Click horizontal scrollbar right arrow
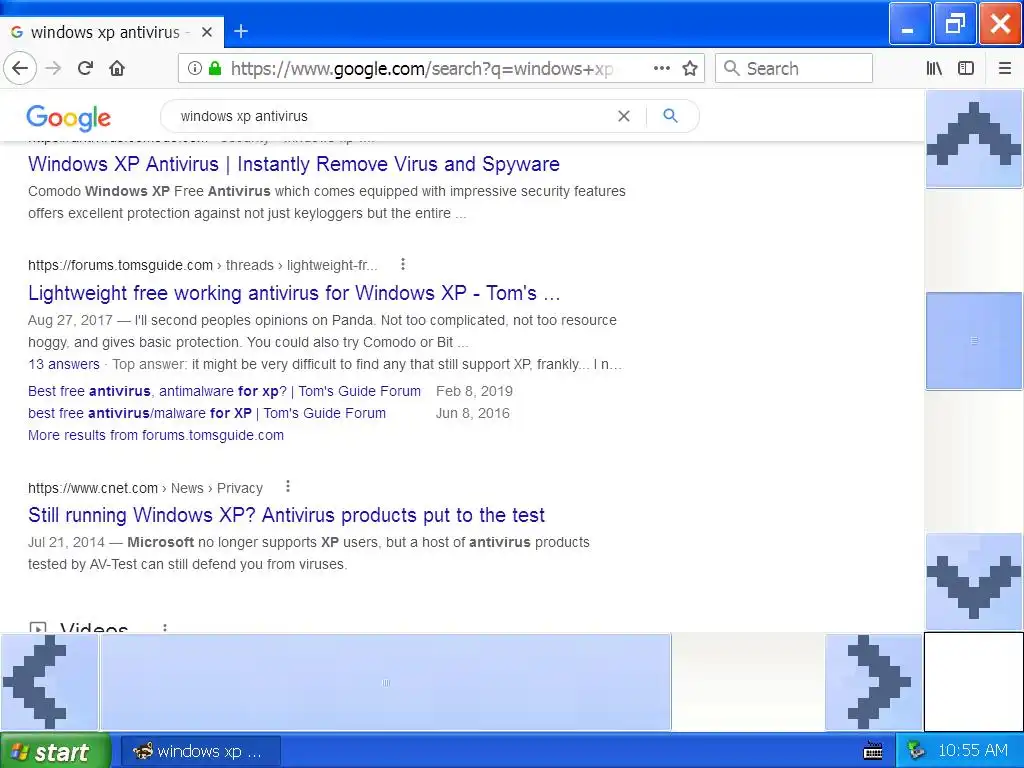1024x768 pixels. click(874, 682)
